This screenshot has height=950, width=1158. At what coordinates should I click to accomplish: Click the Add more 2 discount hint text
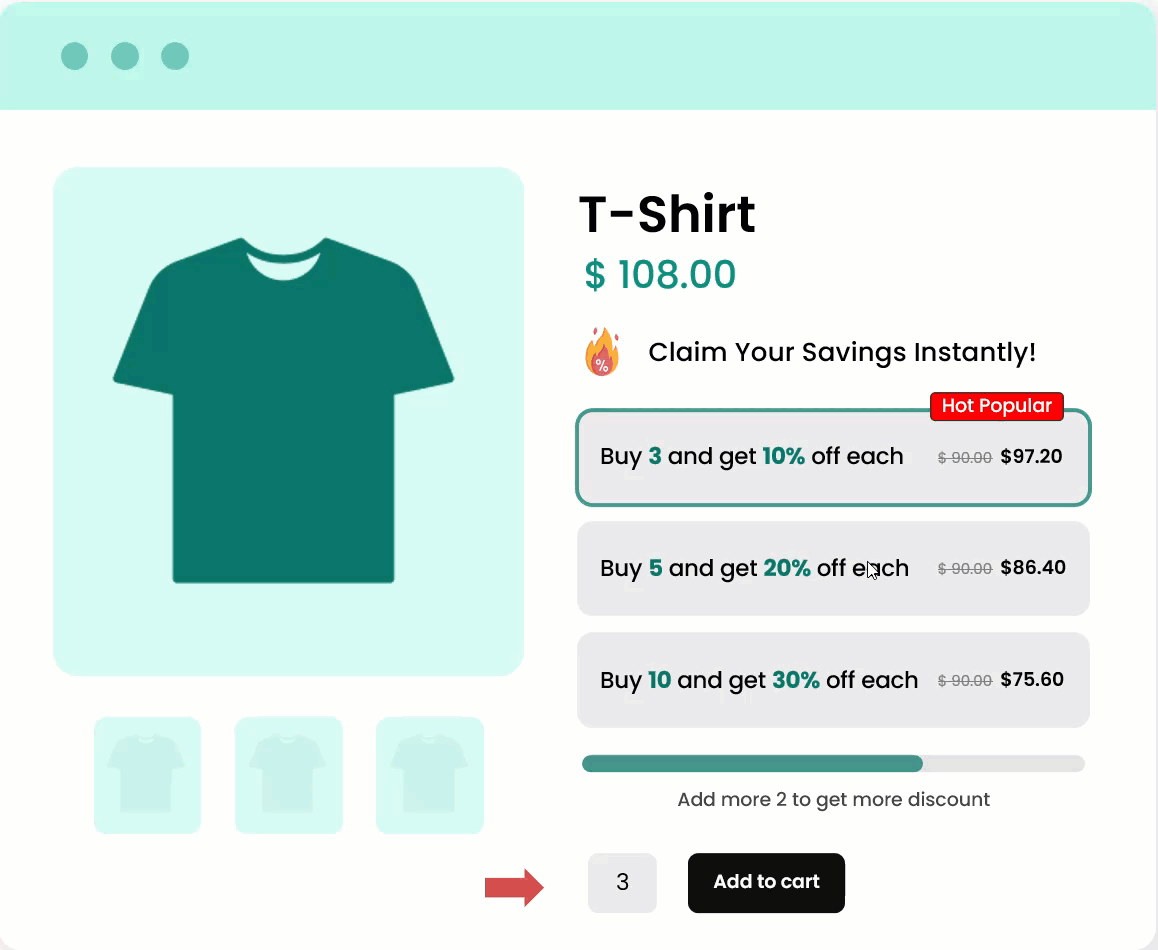tap(833, 799)
